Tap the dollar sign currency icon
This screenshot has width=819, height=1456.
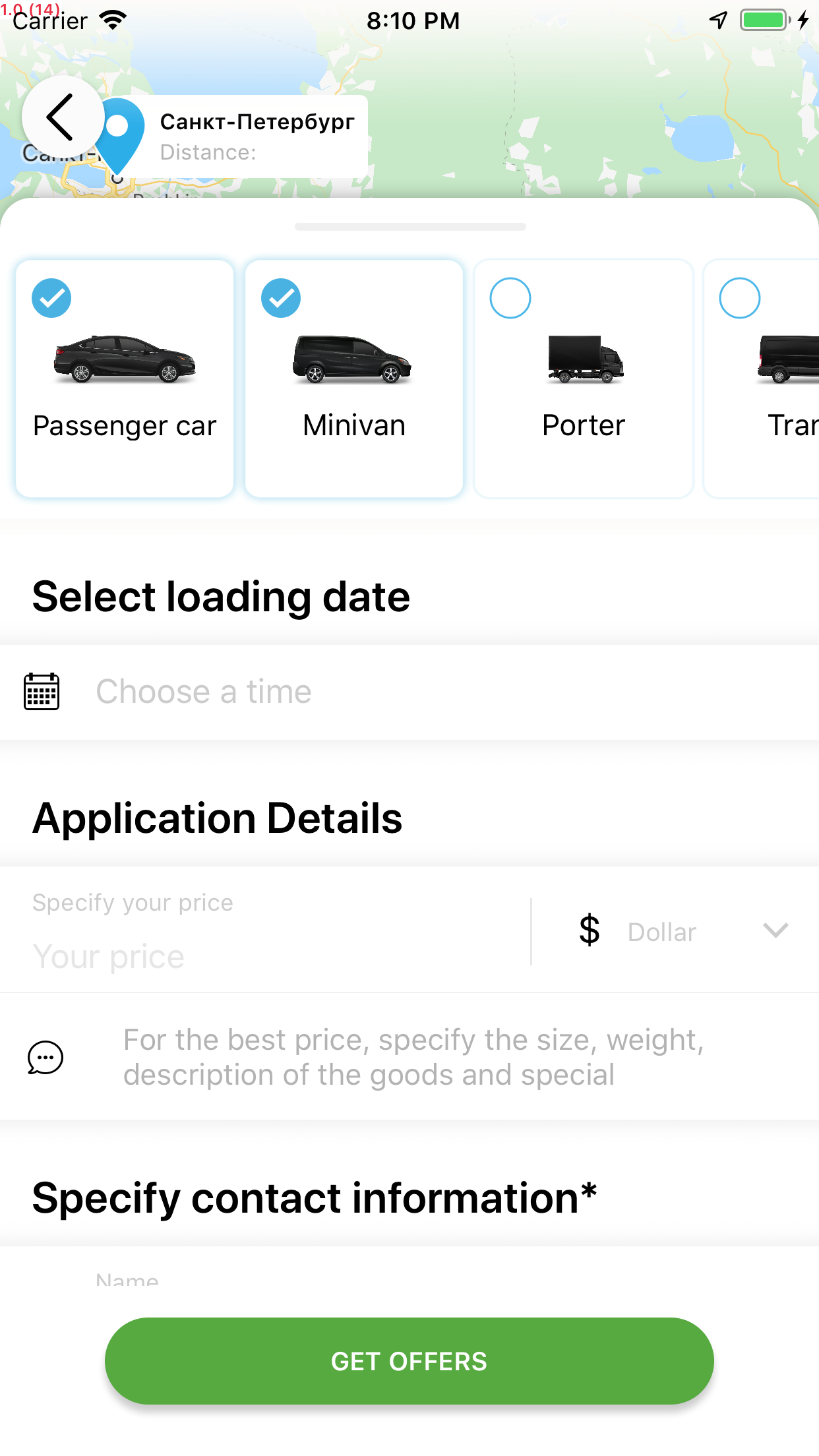tap(589, 930)
